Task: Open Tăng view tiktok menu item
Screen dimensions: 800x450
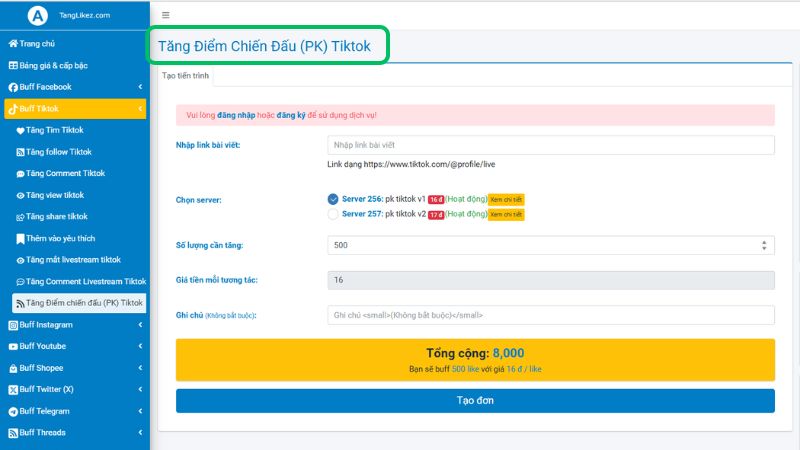Action: [79, 195]
